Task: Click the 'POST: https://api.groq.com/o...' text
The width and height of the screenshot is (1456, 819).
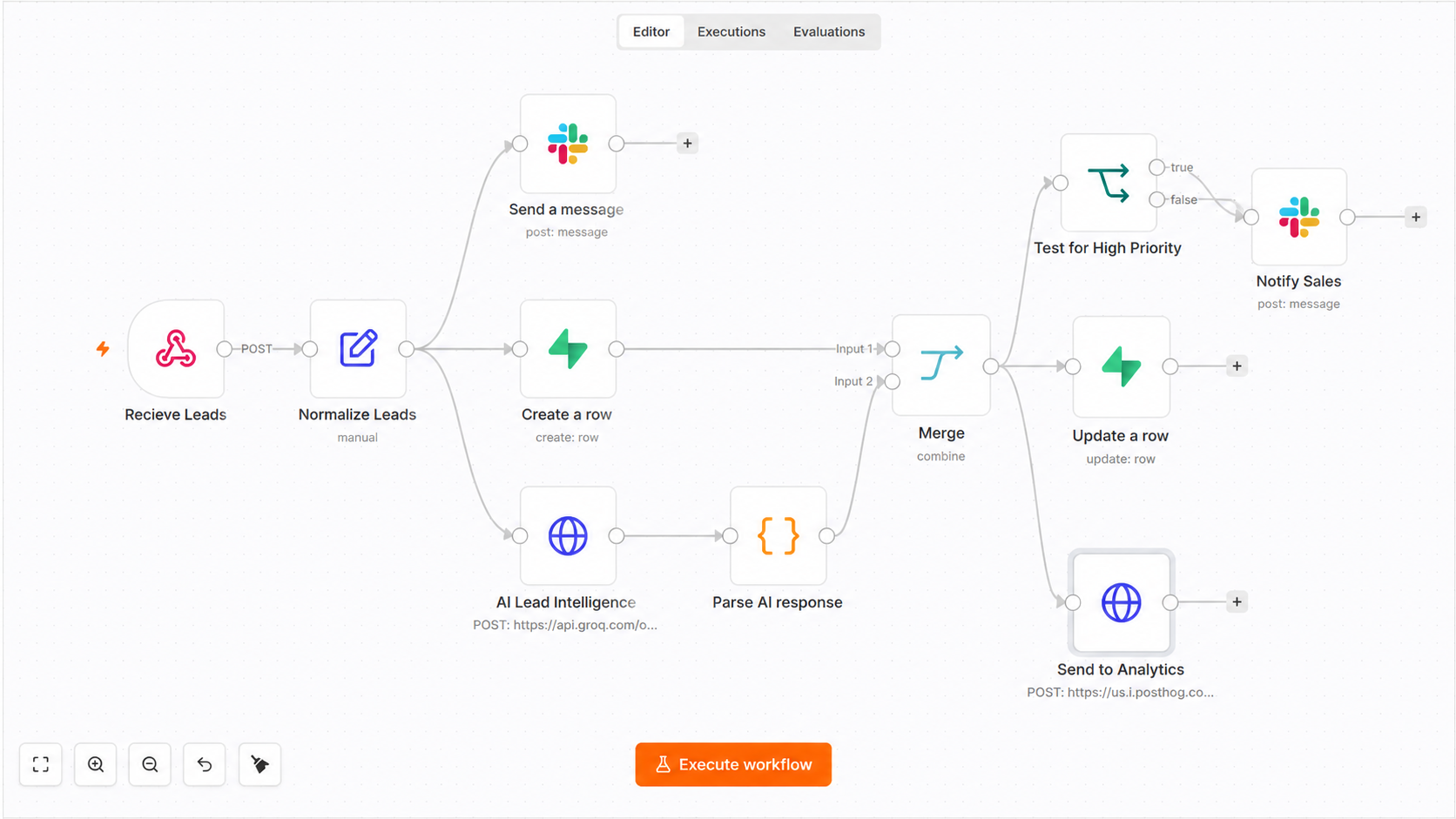Action: click(565, 625)
